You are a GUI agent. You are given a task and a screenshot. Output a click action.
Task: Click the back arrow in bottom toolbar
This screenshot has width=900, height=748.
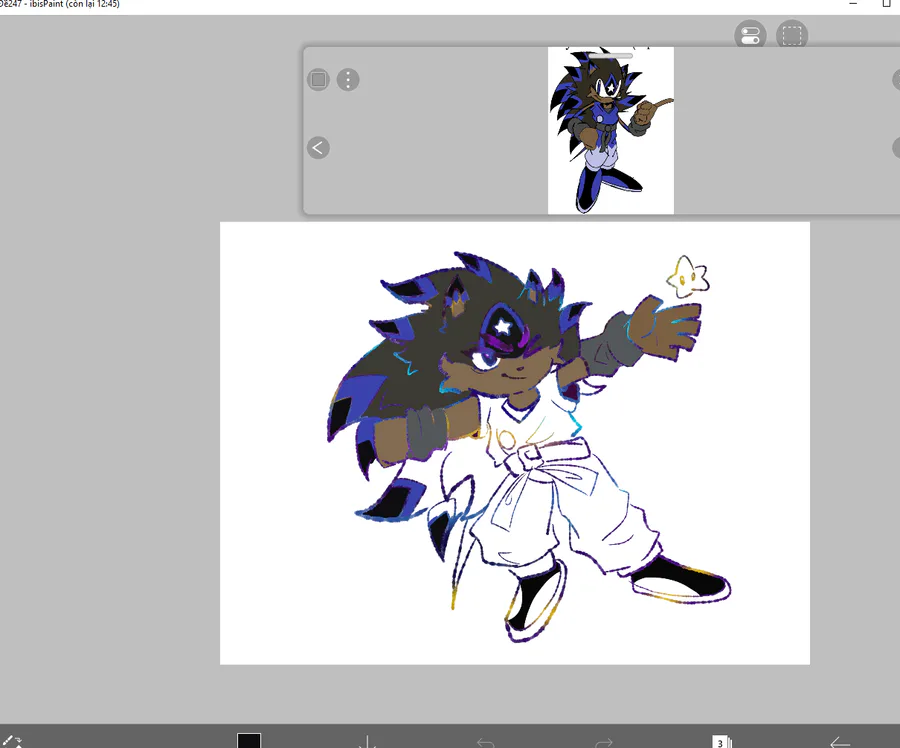(x=840, y=742)
